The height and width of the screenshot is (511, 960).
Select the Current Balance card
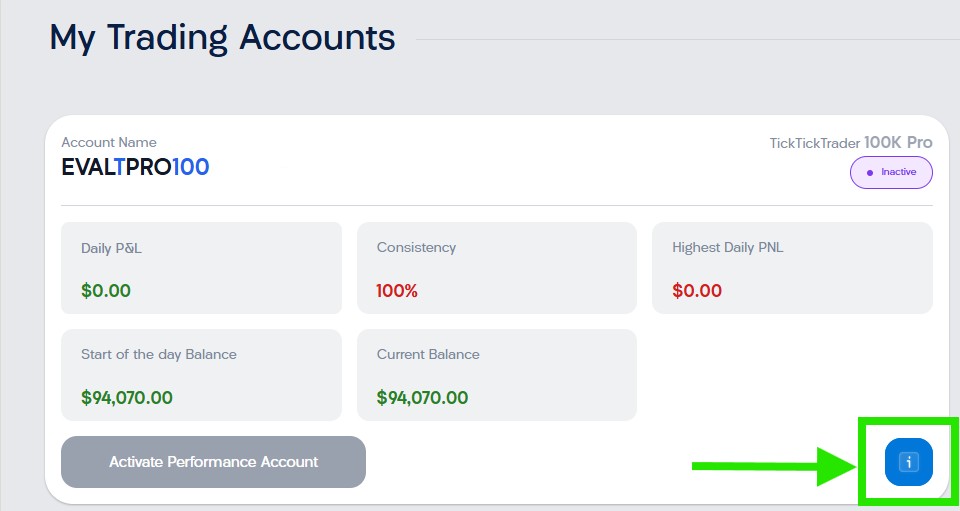click(497, 375)
